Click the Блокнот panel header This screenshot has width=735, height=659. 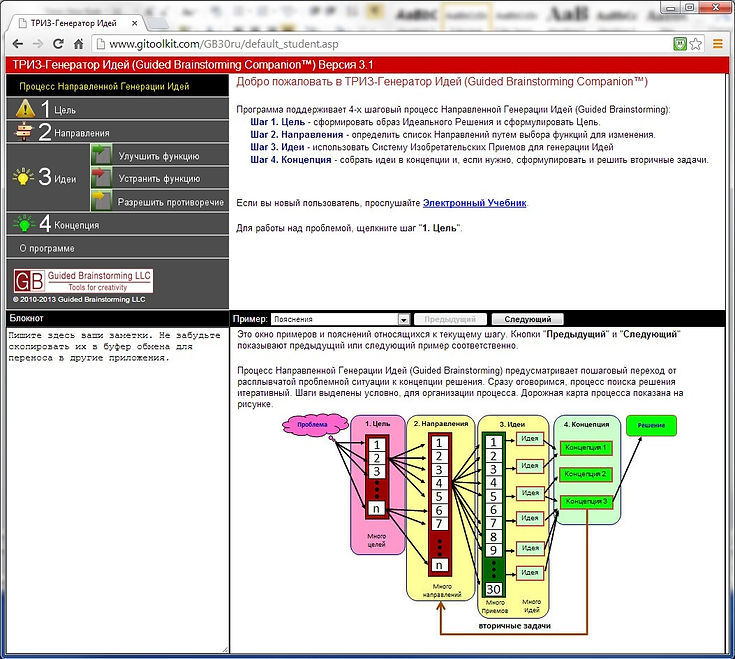tap(117, 318)
